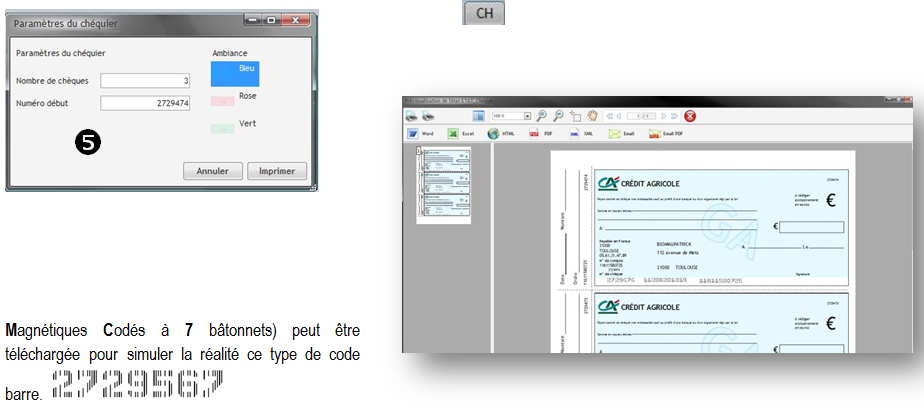Click the zoom out magnifier icon
924x414 pixels.
tap(558, 116)
